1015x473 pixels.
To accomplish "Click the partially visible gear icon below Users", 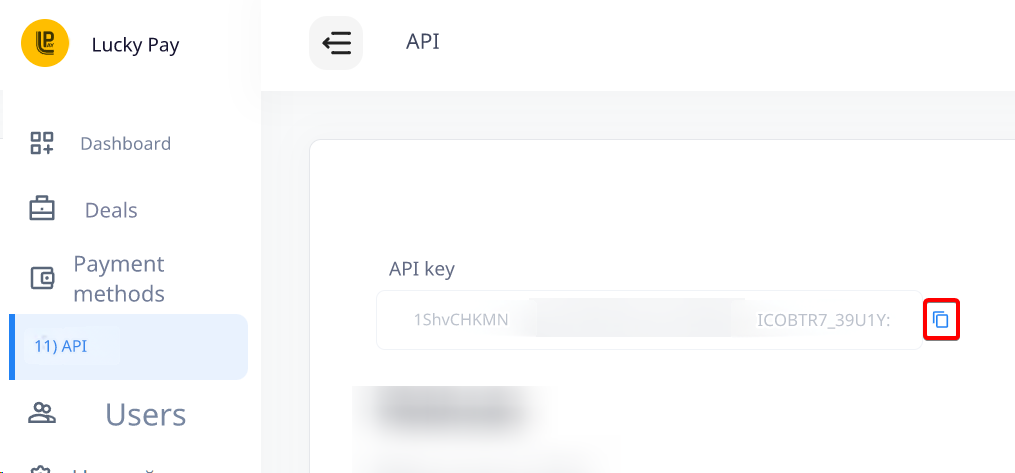I will coord(42,468).
